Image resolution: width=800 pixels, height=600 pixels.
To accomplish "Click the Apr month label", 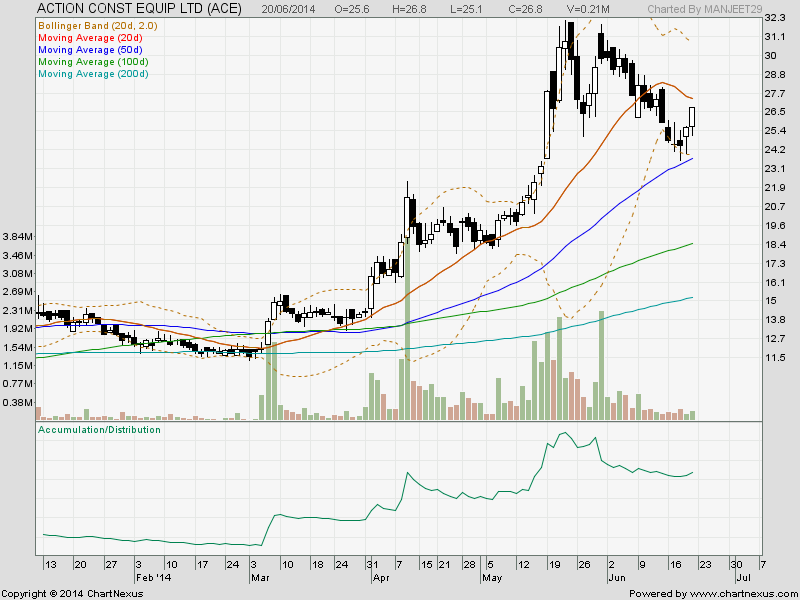I will (381, 578).
